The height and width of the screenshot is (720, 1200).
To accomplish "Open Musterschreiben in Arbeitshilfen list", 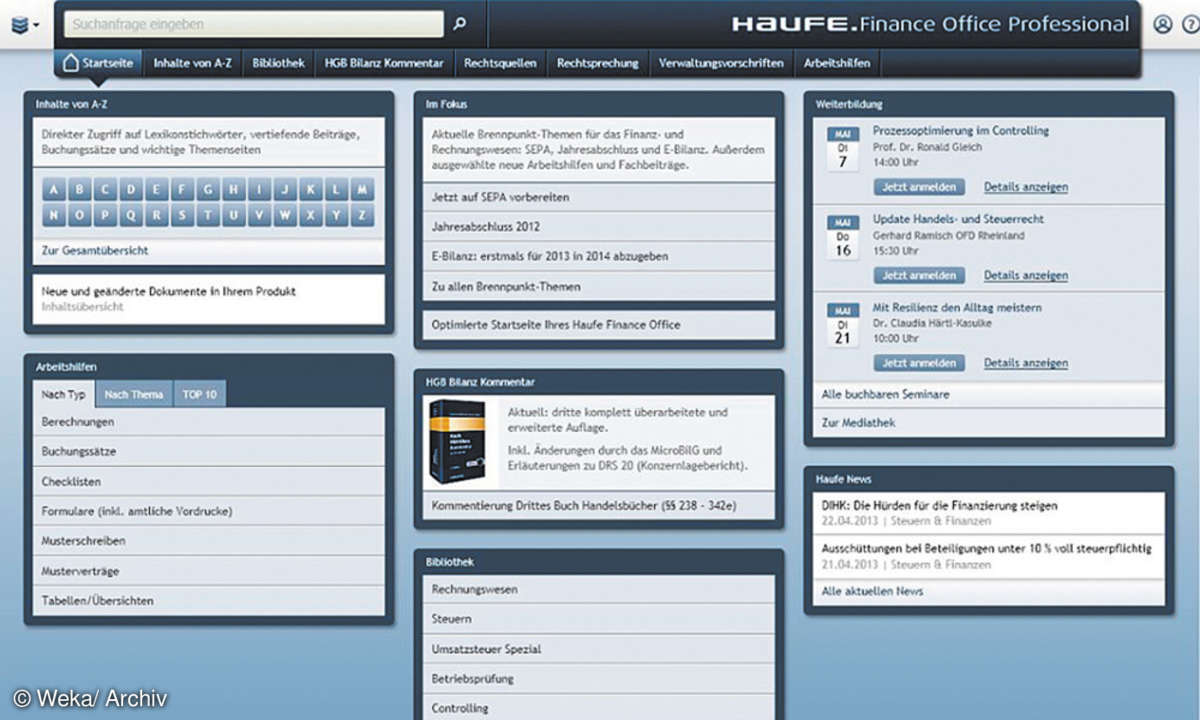I will coord(208,541).
